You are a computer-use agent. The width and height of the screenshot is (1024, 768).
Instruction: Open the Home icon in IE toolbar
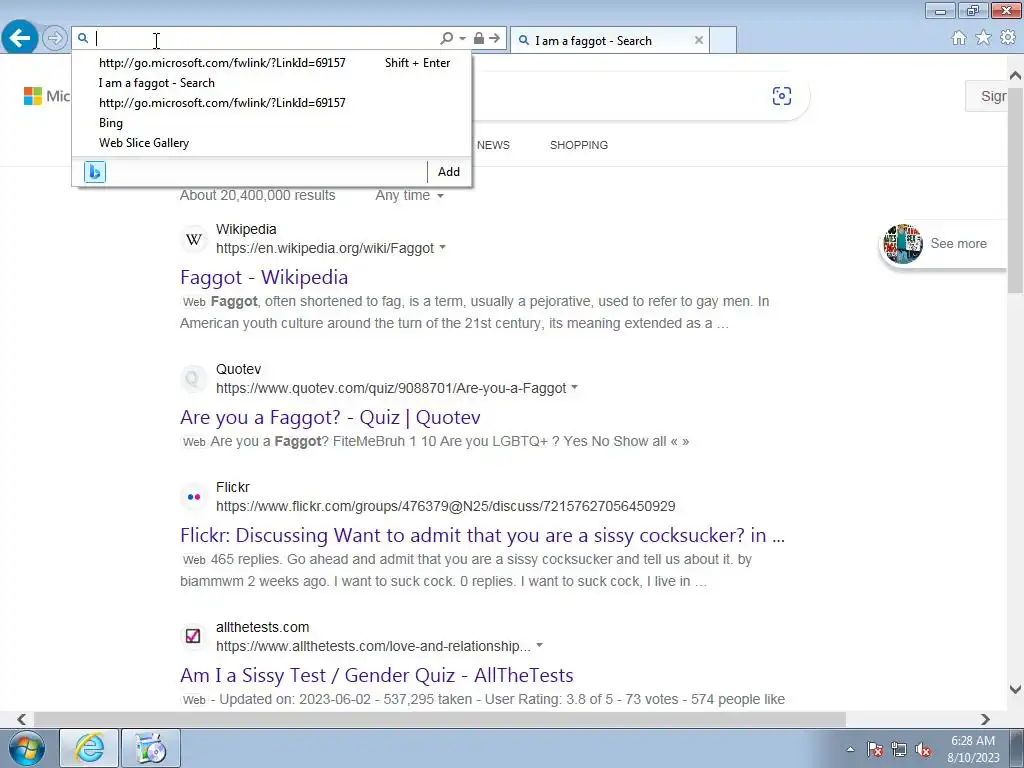coord(959,38)
